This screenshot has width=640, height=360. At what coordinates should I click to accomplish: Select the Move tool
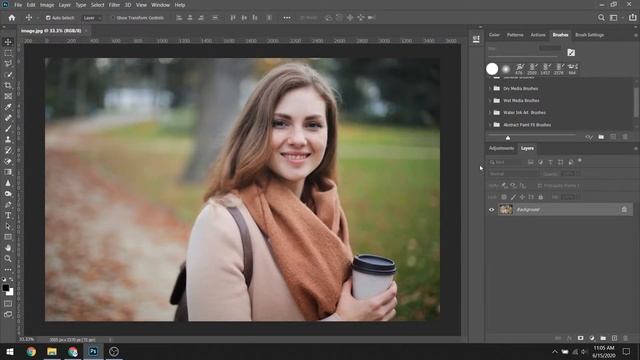pos(8,42)
